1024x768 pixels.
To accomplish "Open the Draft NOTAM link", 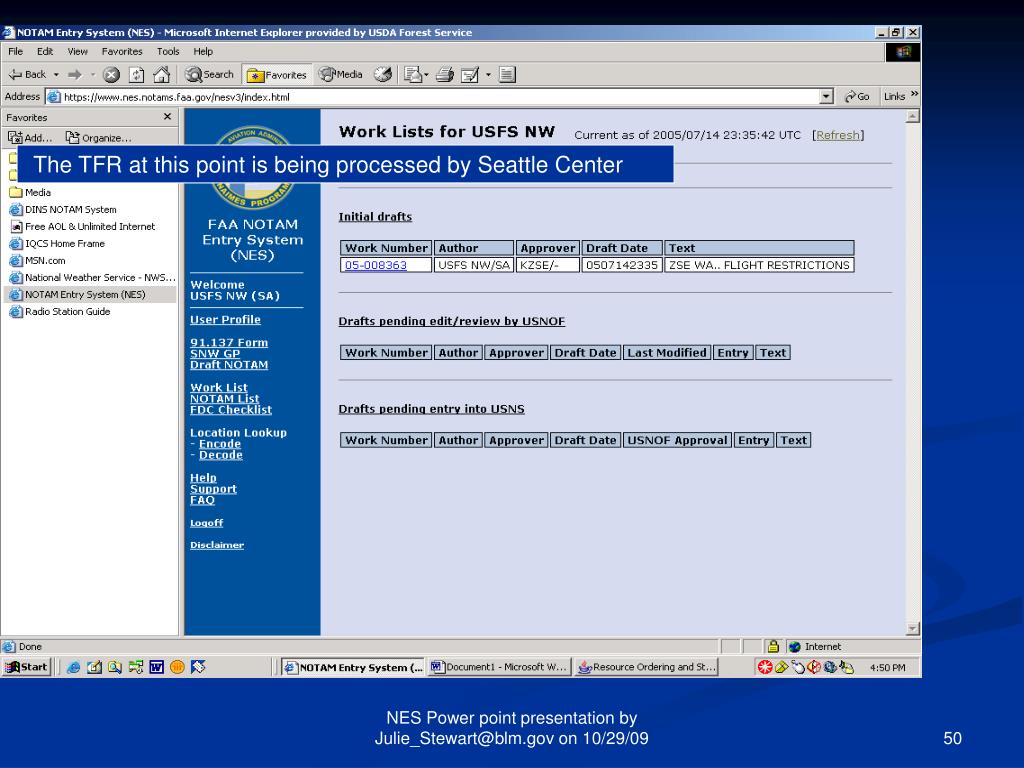I will click(229, 364).
